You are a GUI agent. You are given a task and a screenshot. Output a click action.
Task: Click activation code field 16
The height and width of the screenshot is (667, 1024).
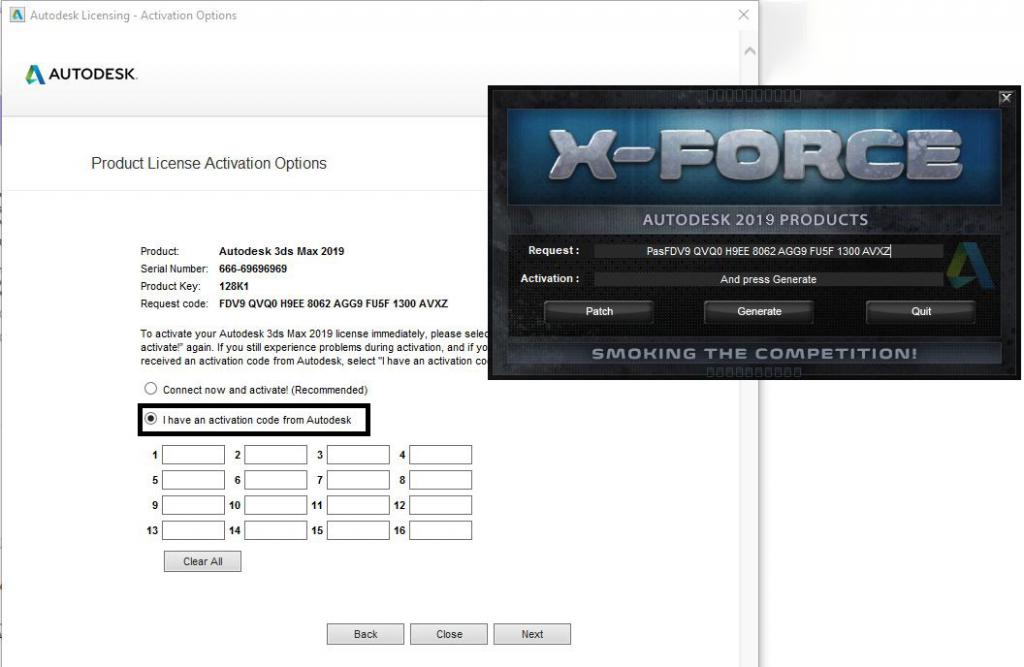click(440, 530)
